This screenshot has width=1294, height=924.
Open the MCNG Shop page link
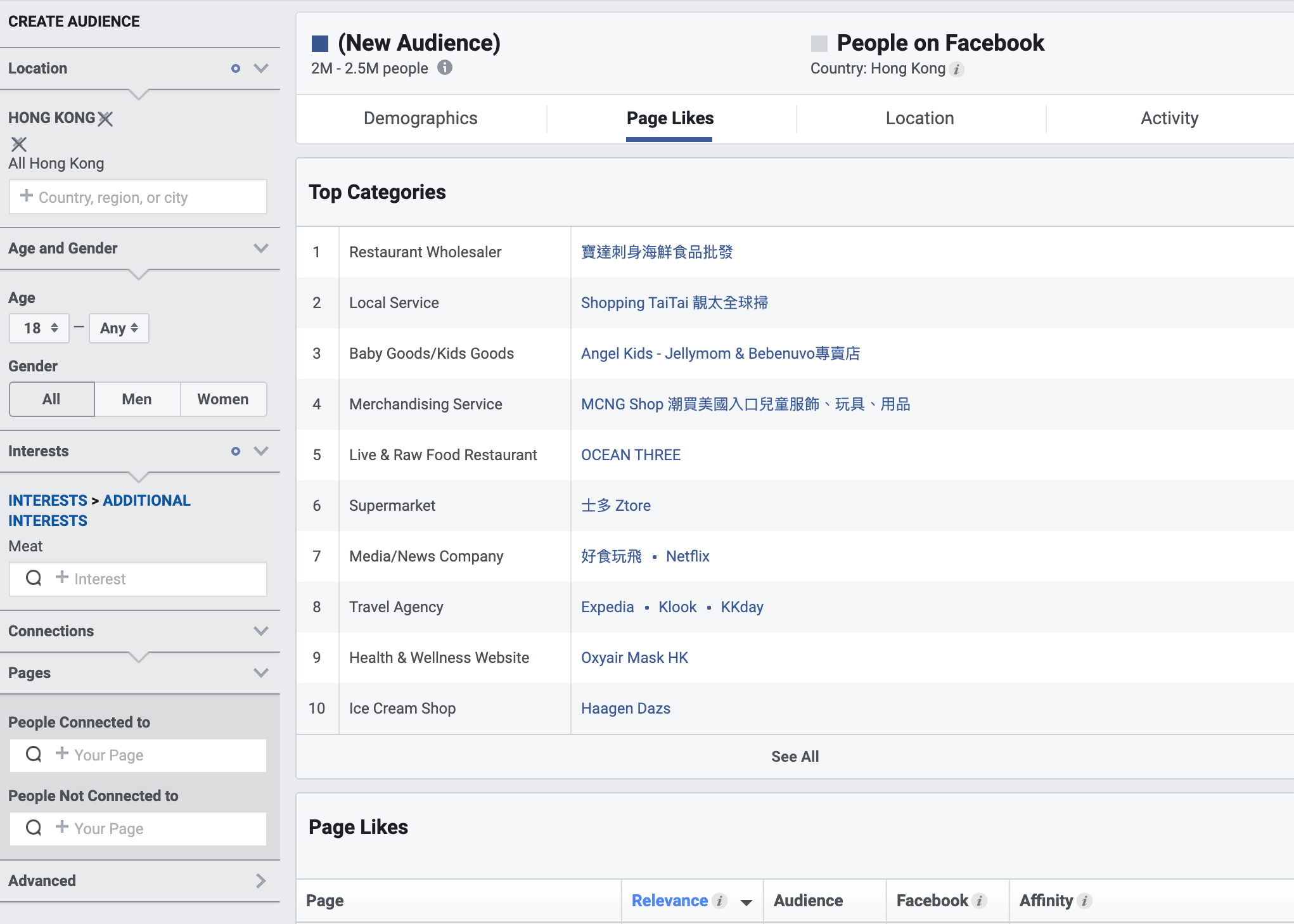coord(746,404)
